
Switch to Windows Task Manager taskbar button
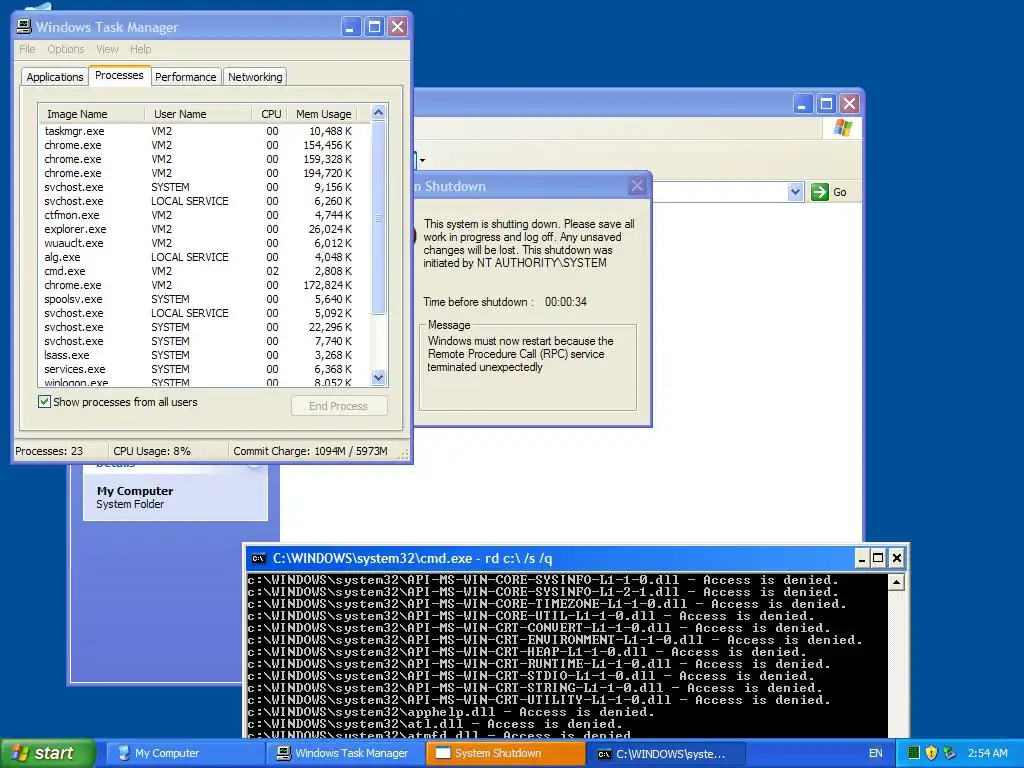345,754
